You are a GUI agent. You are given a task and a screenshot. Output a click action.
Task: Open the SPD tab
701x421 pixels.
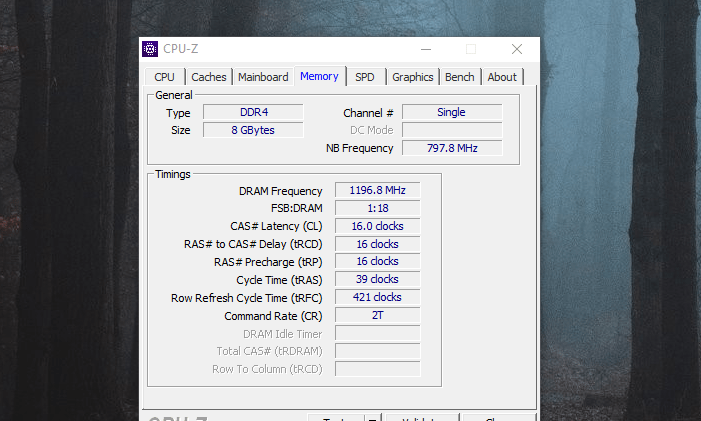pos(365,77)
